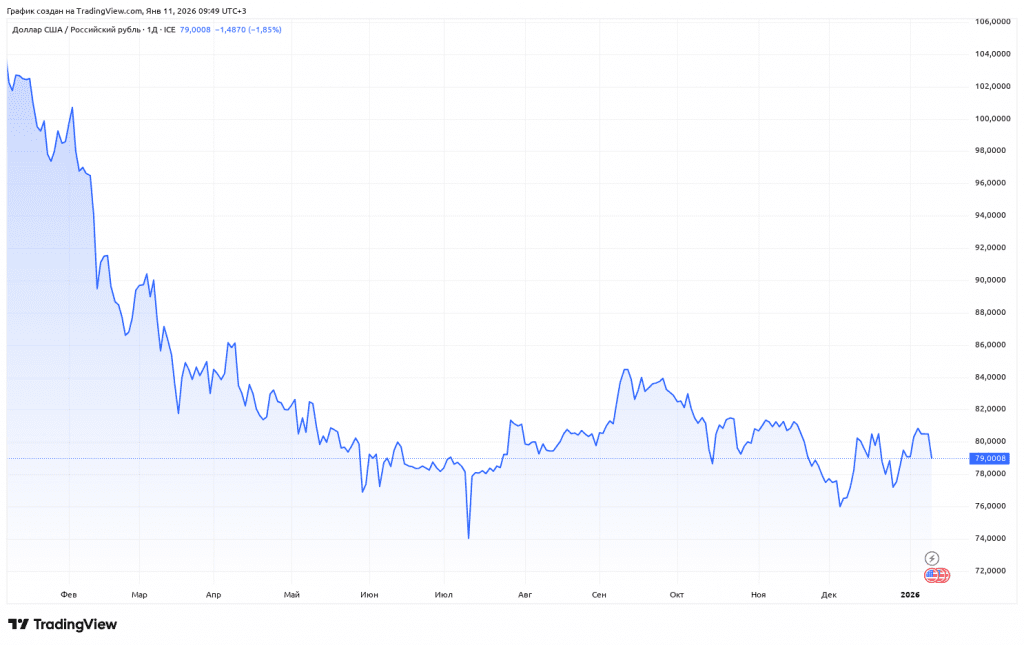The image size is (1024, 645).
Task: Open the TradingView.com link in the header text
Action: (109, 11)
